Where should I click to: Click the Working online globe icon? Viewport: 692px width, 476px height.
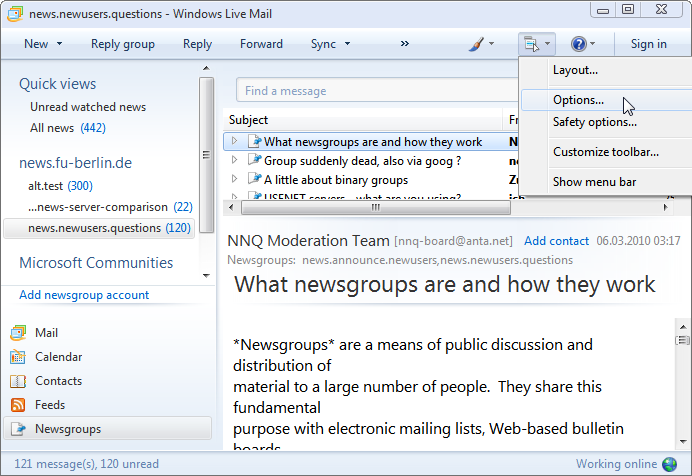pos(670,464)
